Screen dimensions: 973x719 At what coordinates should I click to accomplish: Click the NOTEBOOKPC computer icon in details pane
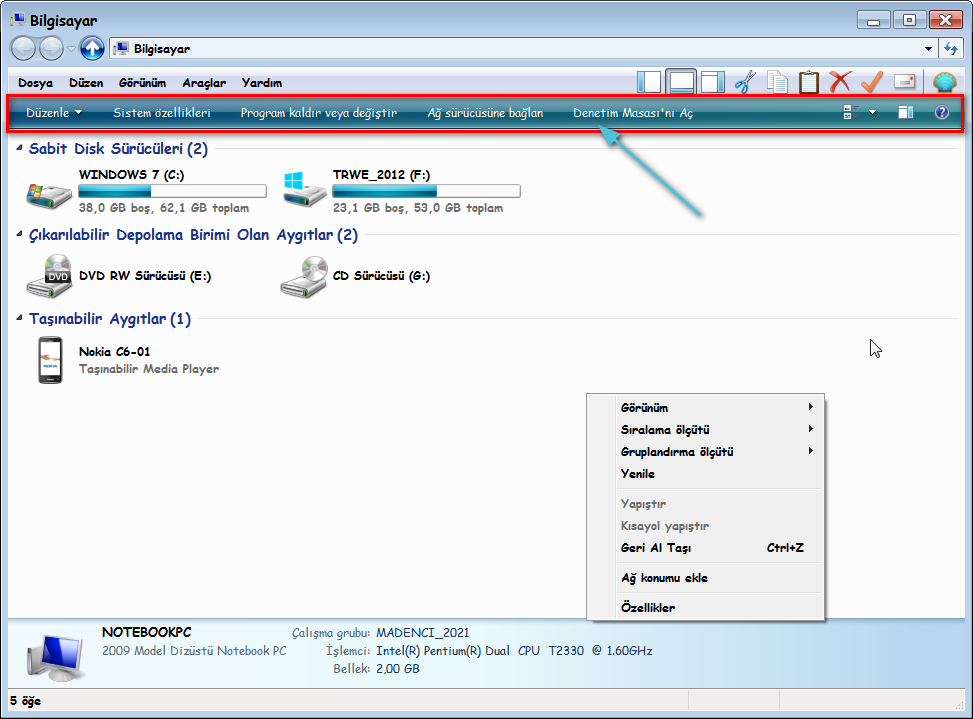click(x=55, y=657)
